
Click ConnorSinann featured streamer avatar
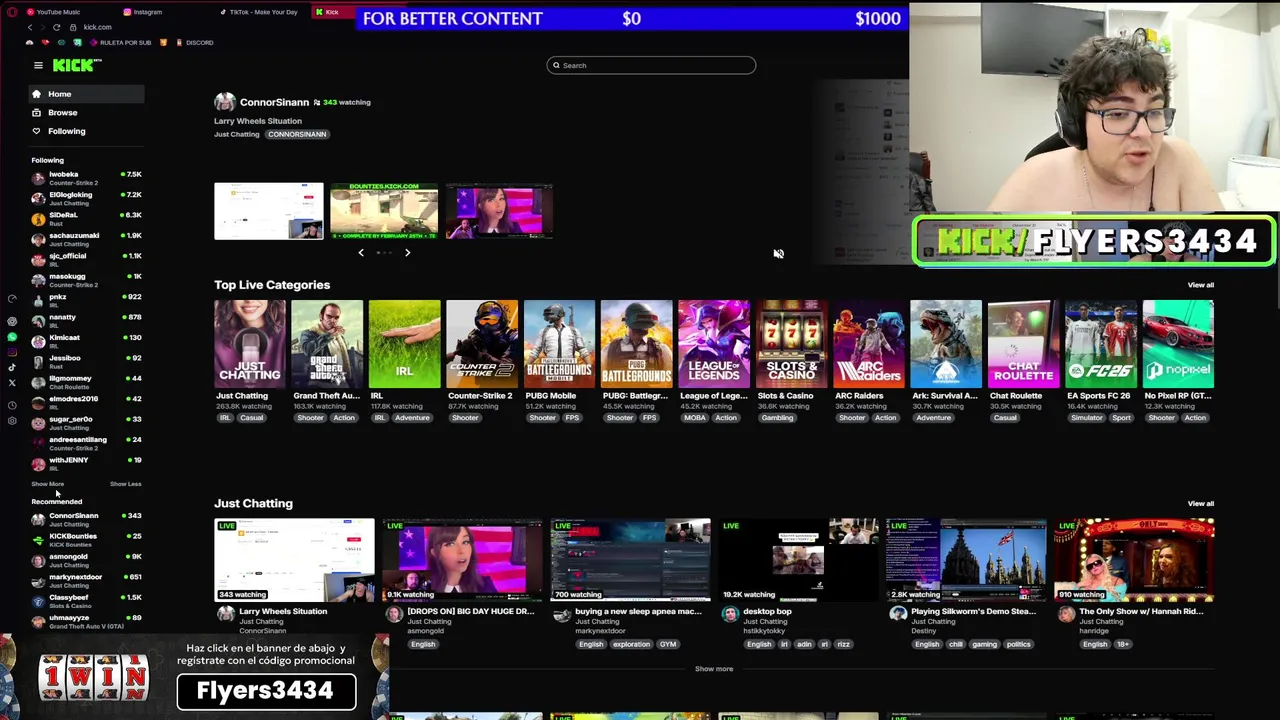click(225, 102)
